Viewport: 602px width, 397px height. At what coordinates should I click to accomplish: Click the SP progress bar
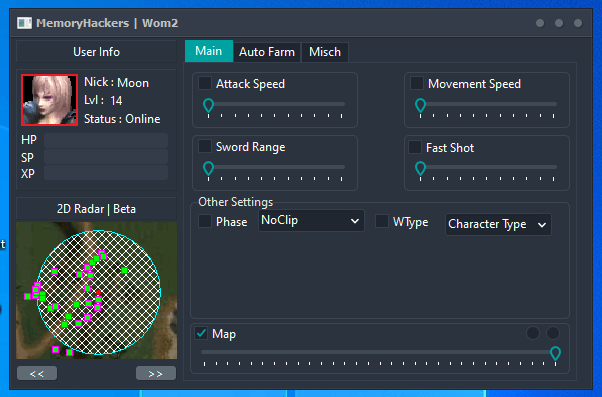click(106, 157)
